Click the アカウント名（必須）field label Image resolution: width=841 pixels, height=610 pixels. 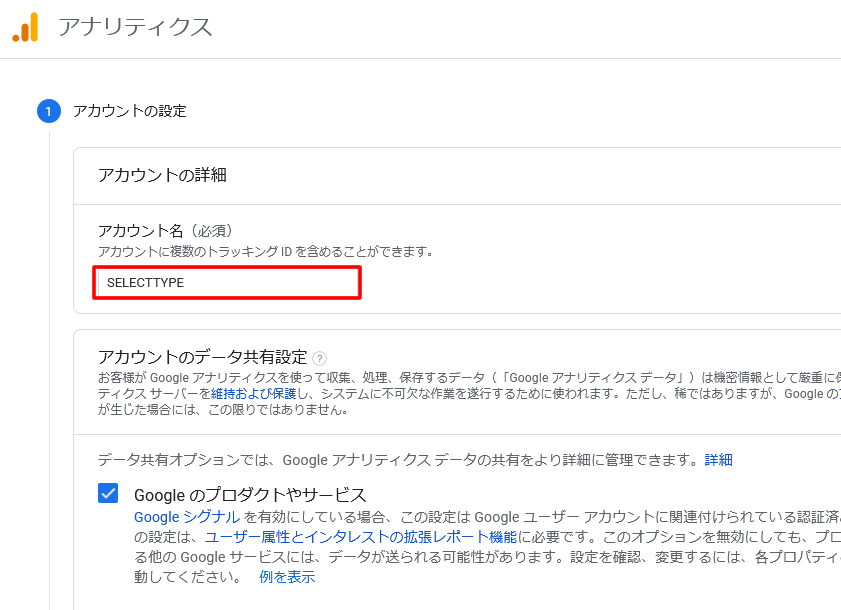(x=165, y=231)
